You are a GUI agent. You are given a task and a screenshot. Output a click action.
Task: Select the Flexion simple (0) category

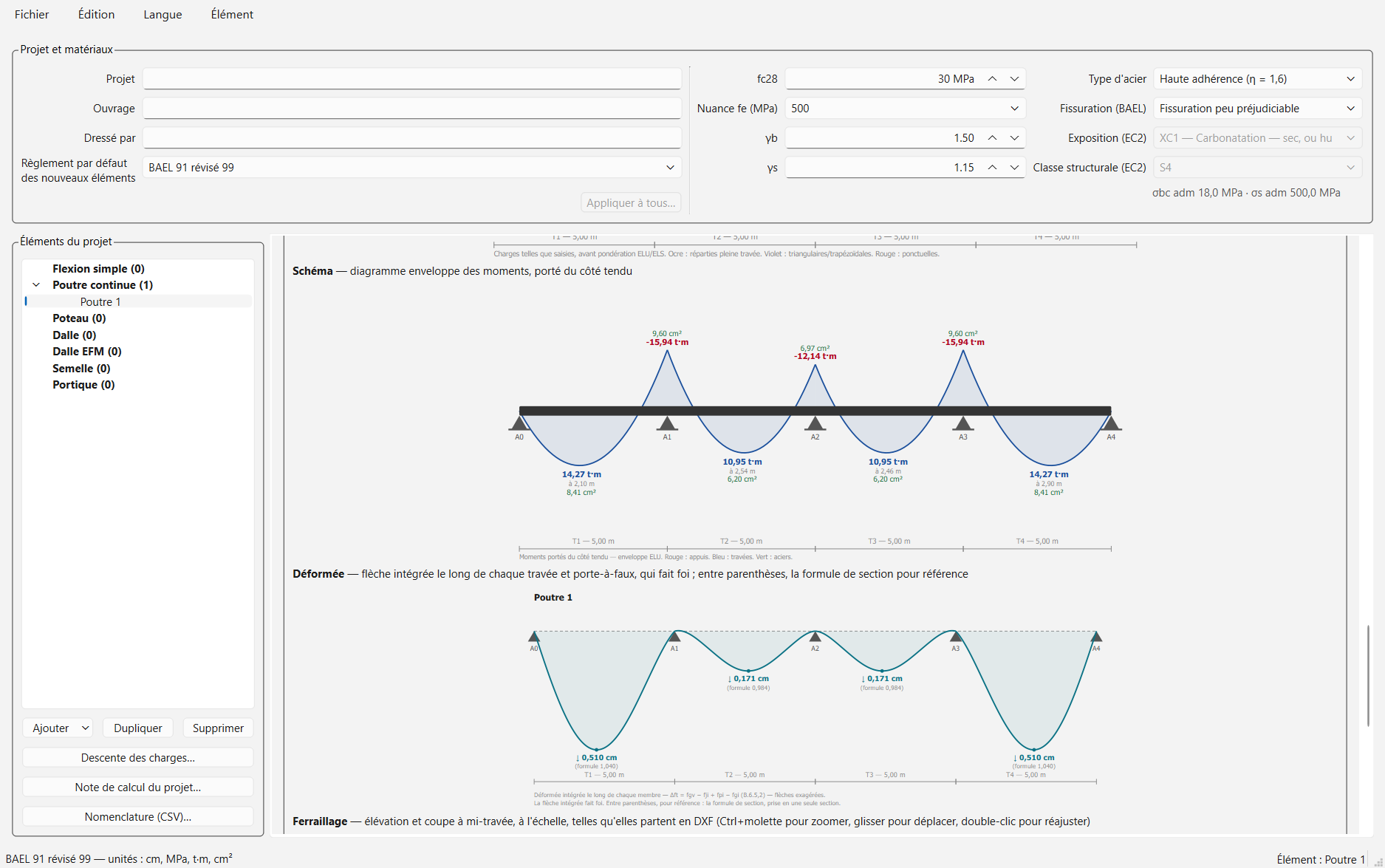[x=98, y=269]
